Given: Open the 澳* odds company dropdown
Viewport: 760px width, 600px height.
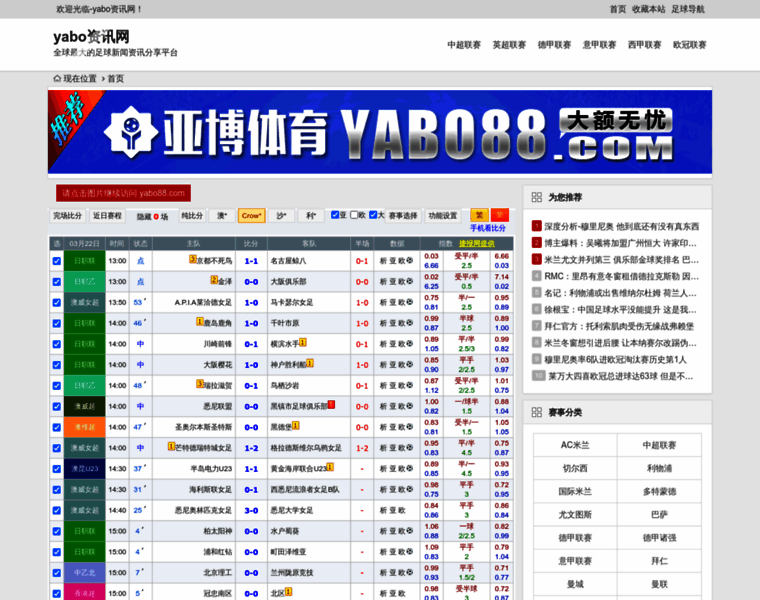Looking at the screenshot, I should tap(222, 216).
